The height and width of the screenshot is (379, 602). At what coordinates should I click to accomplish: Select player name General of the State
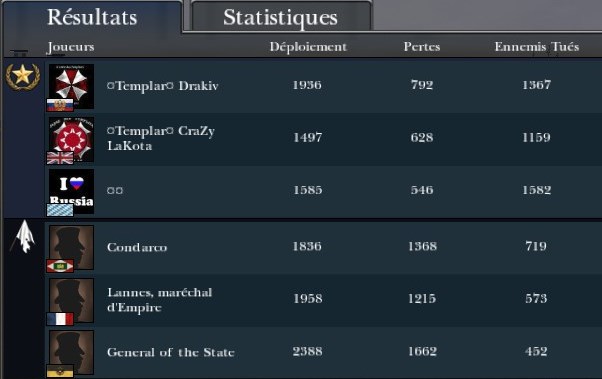pyautogui.click(x=171, y=352)
